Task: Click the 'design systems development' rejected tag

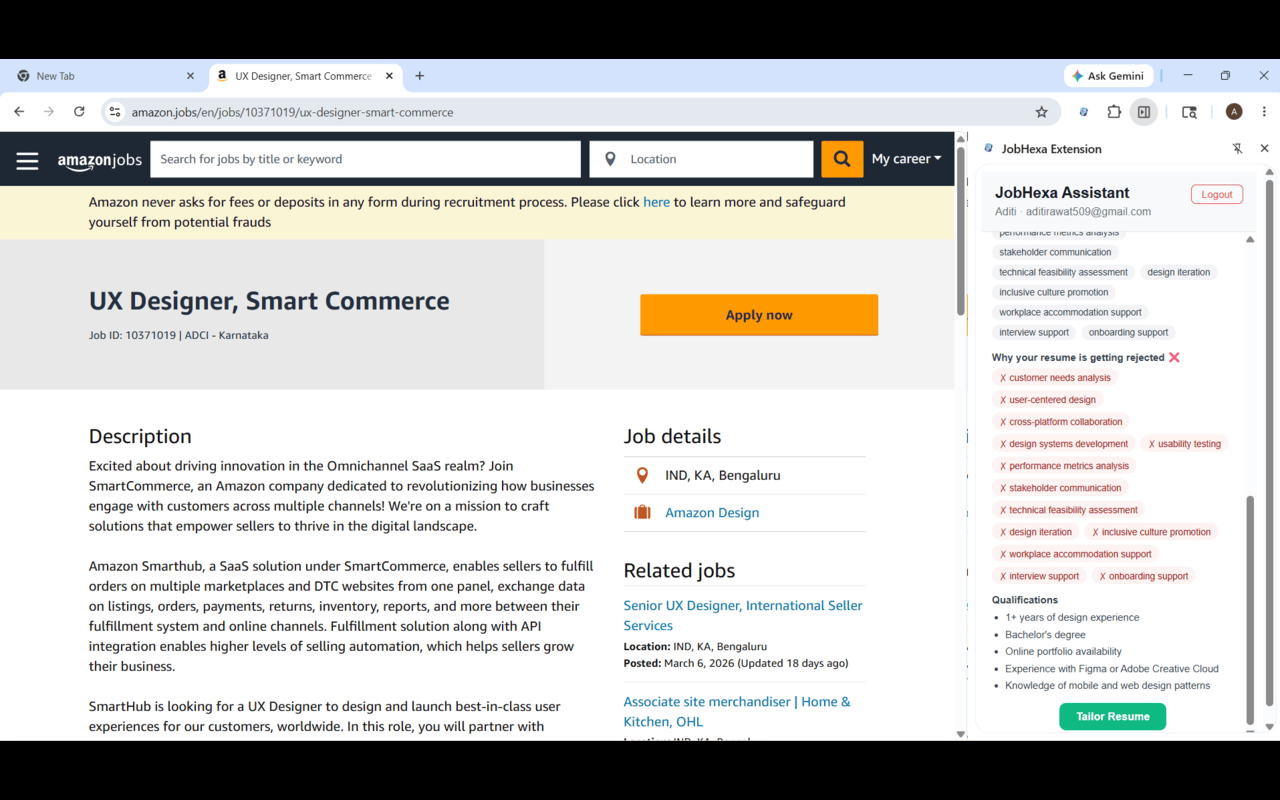Action: (x=1064, y=444)
